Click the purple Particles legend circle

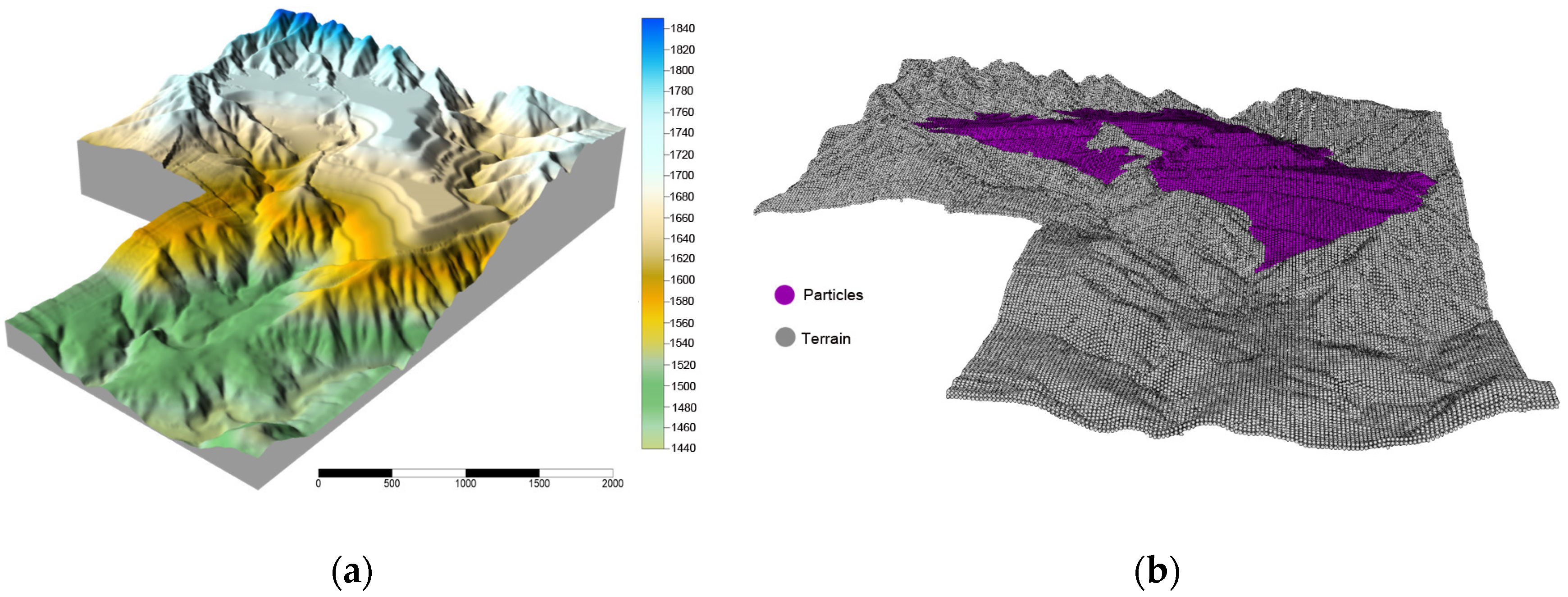pos(784,295)
